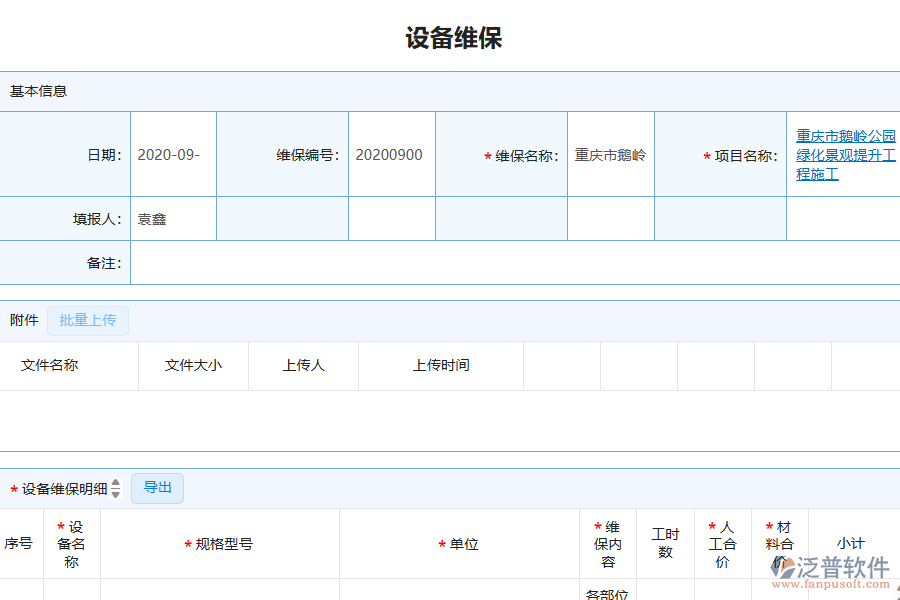Click into the 维保名称 input field
The image size is (900, 600).
click(610, 154)
